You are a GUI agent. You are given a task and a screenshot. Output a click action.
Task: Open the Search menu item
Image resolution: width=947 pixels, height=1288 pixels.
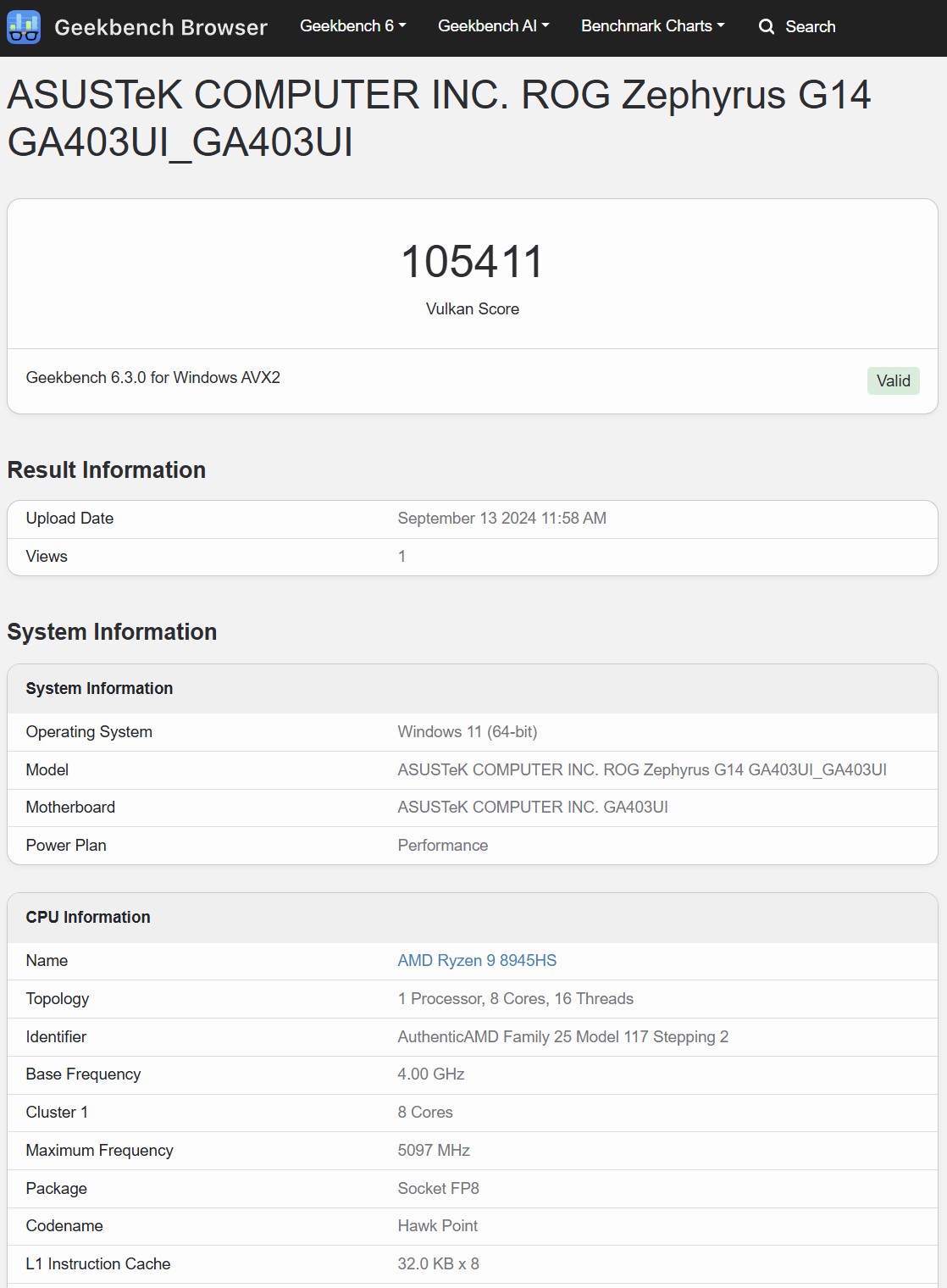click(797, 27)
